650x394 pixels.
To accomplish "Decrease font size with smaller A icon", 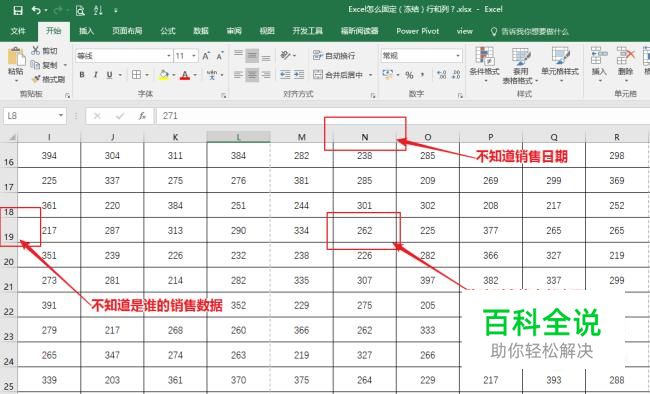I will tap(220, 56).
